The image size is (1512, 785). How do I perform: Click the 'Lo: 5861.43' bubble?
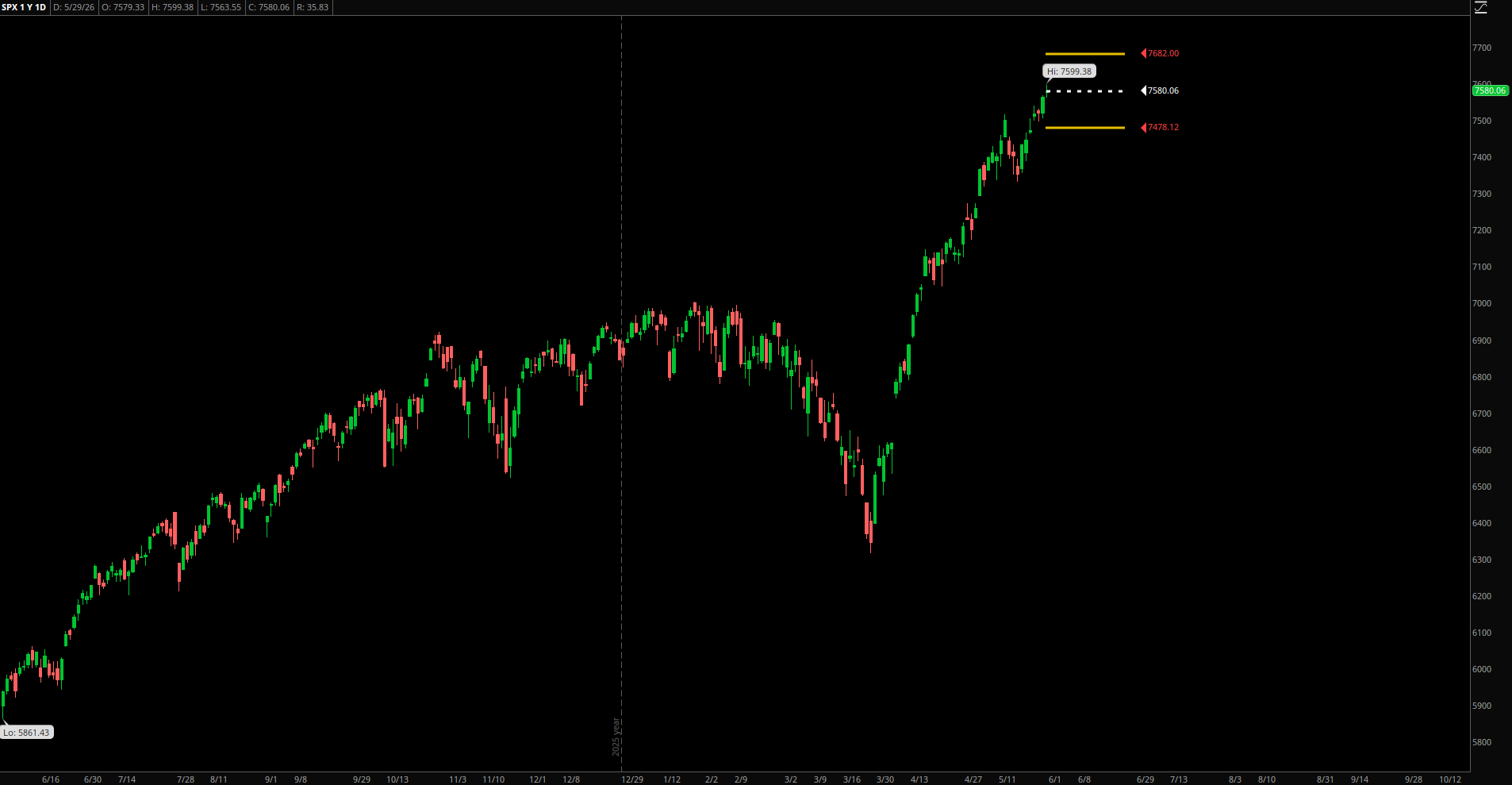[26, 733]
